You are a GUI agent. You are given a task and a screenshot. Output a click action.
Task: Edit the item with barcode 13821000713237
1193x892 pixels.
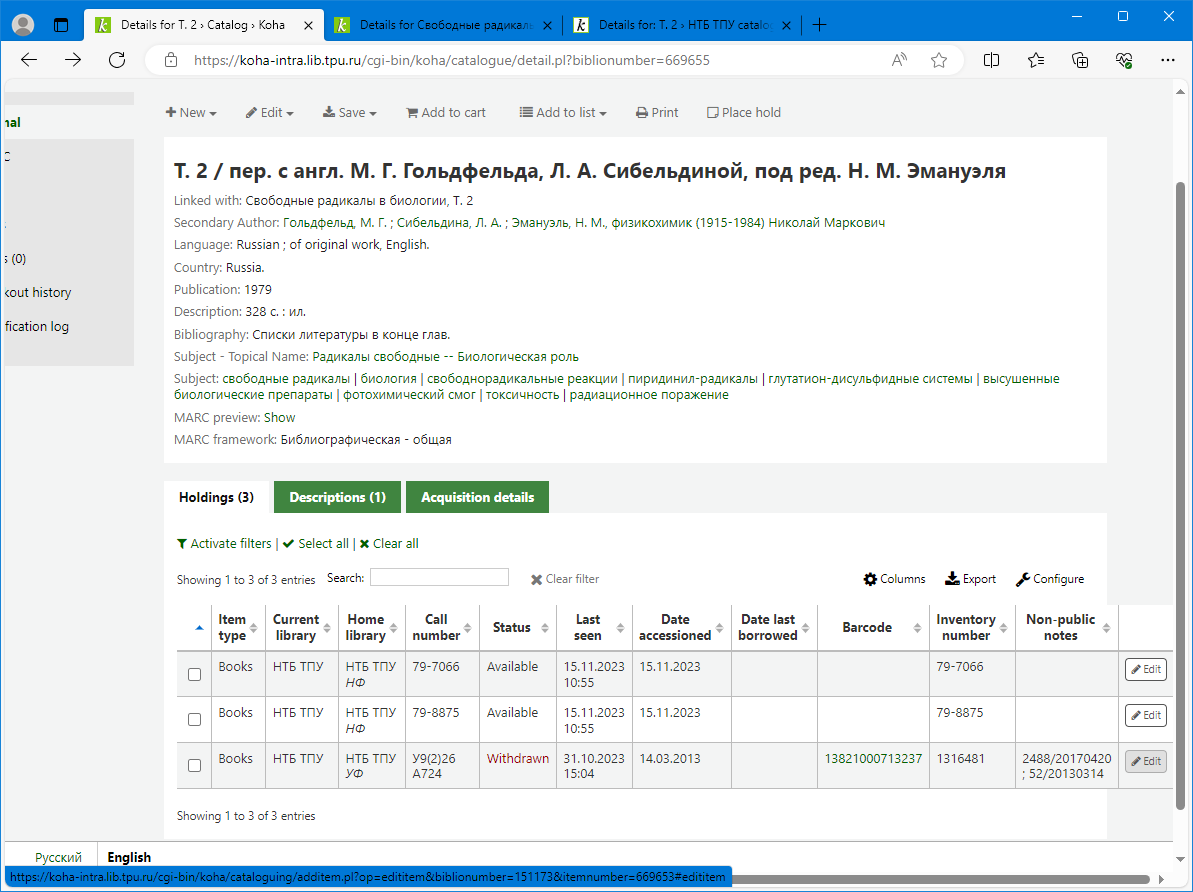click(1145, 762)
